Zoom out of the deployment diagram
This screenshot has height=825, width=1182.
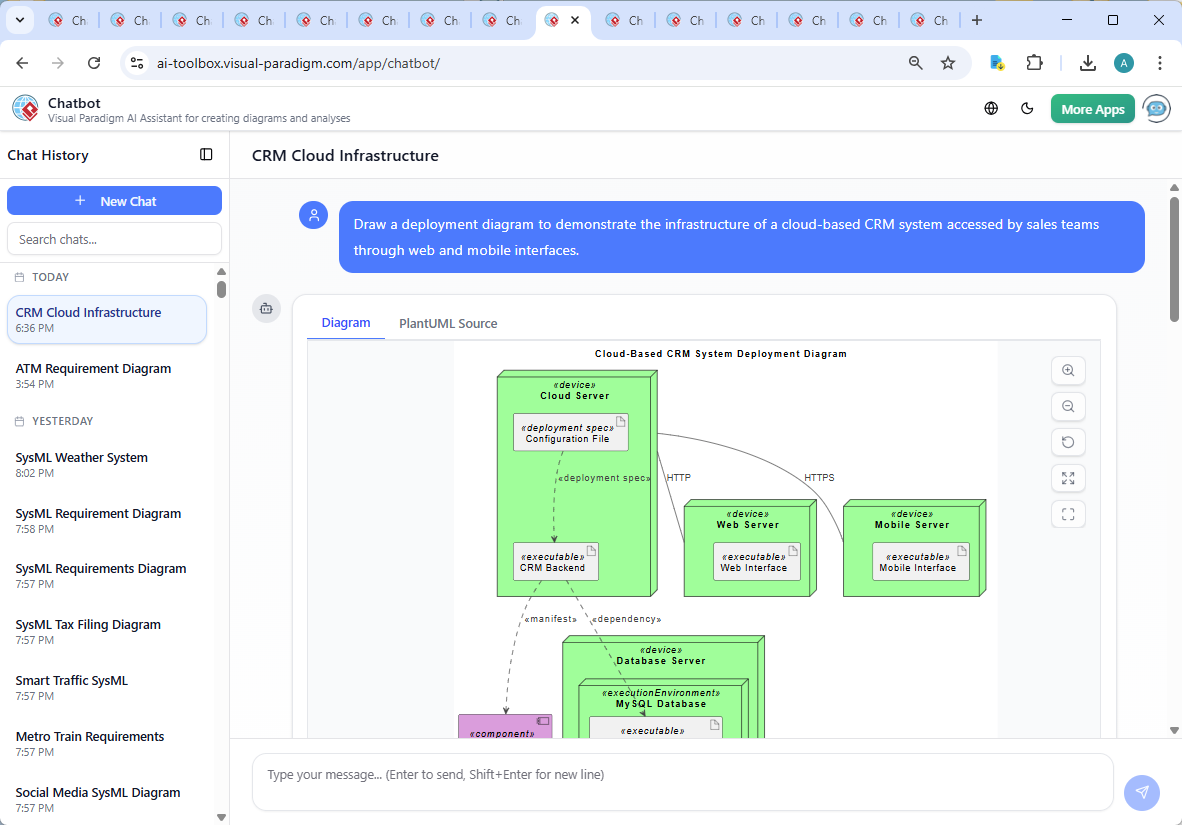point(1068,406)
